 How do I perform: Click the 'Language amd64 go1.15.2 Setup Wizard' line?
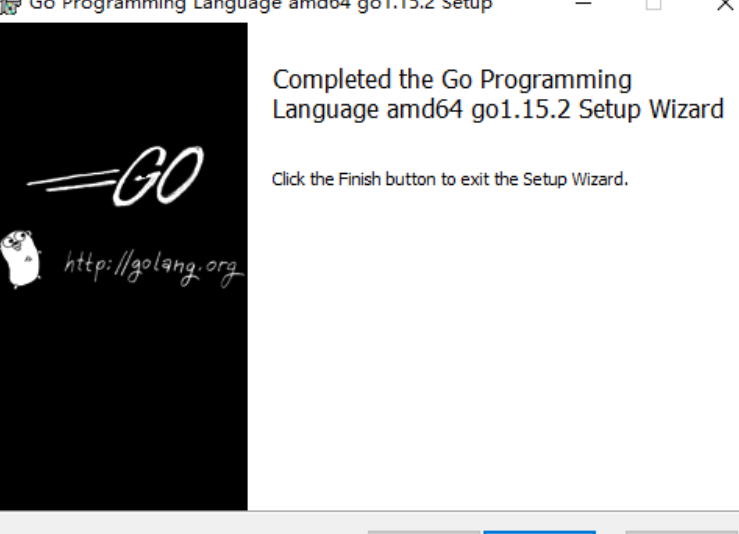pos(498,110)
